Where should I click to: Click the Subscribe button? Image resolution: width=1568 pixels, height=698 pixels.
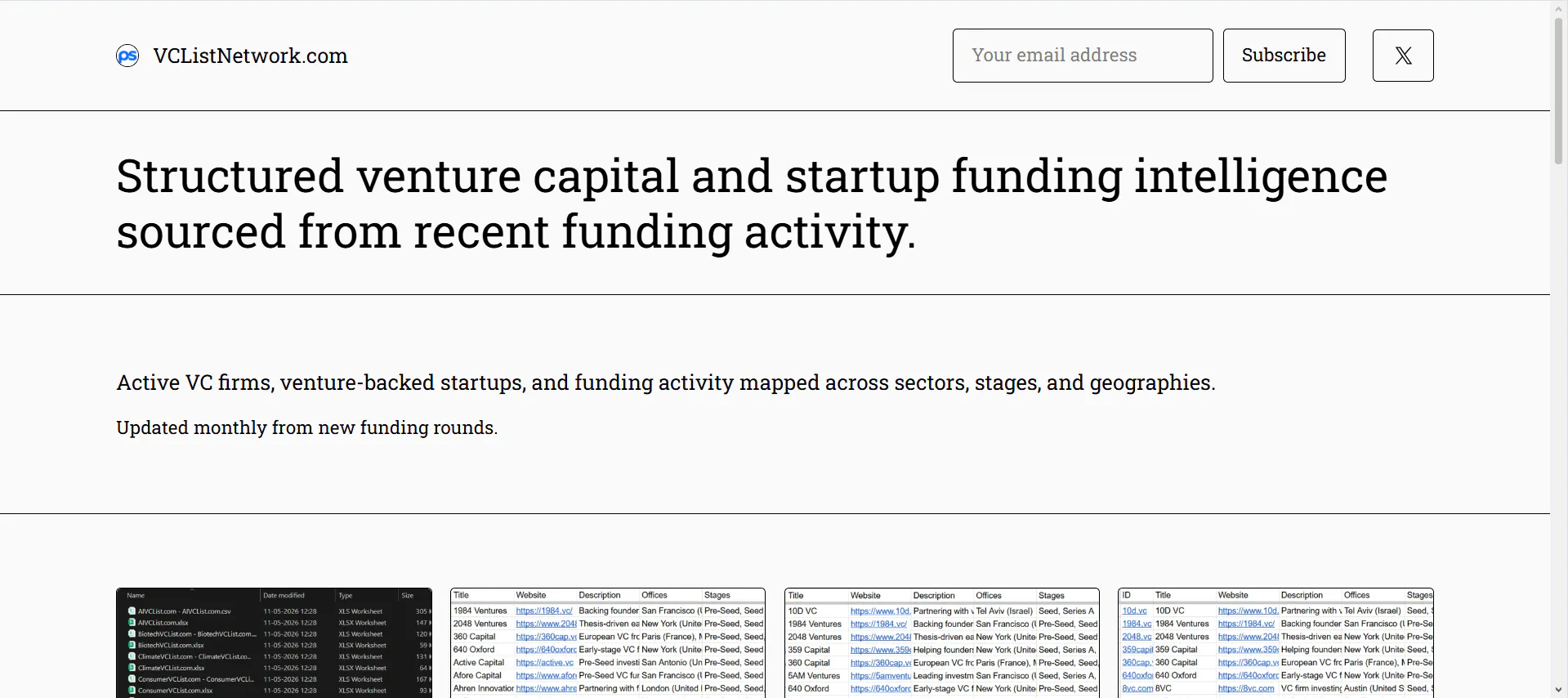(x=1284, y=56)
